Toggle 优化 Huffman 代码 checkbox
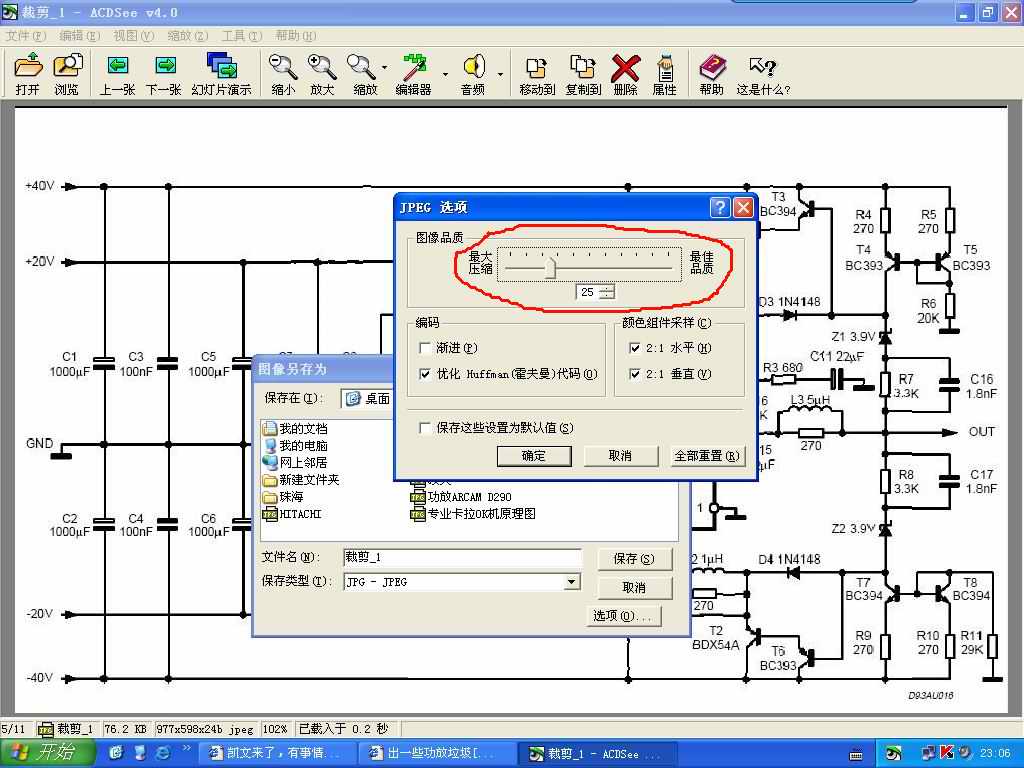Screen dimensions: 1024x768 pyautogui.click(x=424, y=374)
